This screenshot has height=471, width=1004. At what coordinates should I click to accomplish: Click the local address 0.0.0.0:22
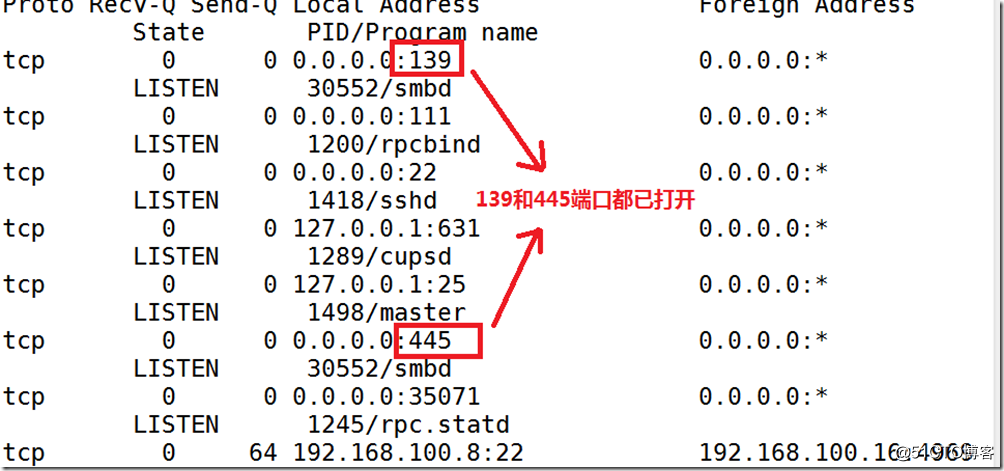365,173
